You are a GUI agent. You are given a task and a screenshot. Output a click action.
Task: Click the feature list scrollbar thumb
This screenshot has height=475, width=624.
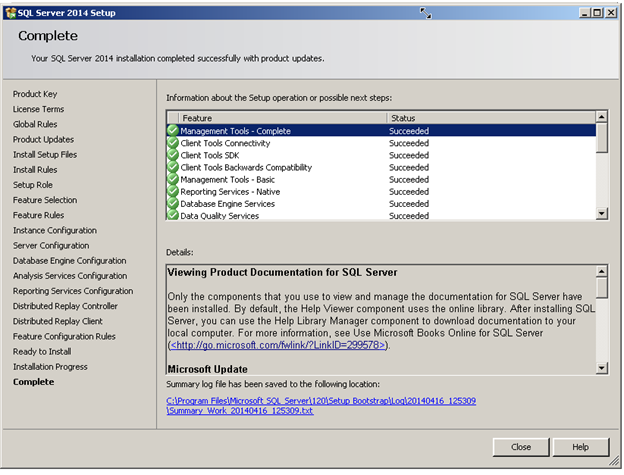tap(601, 138)
